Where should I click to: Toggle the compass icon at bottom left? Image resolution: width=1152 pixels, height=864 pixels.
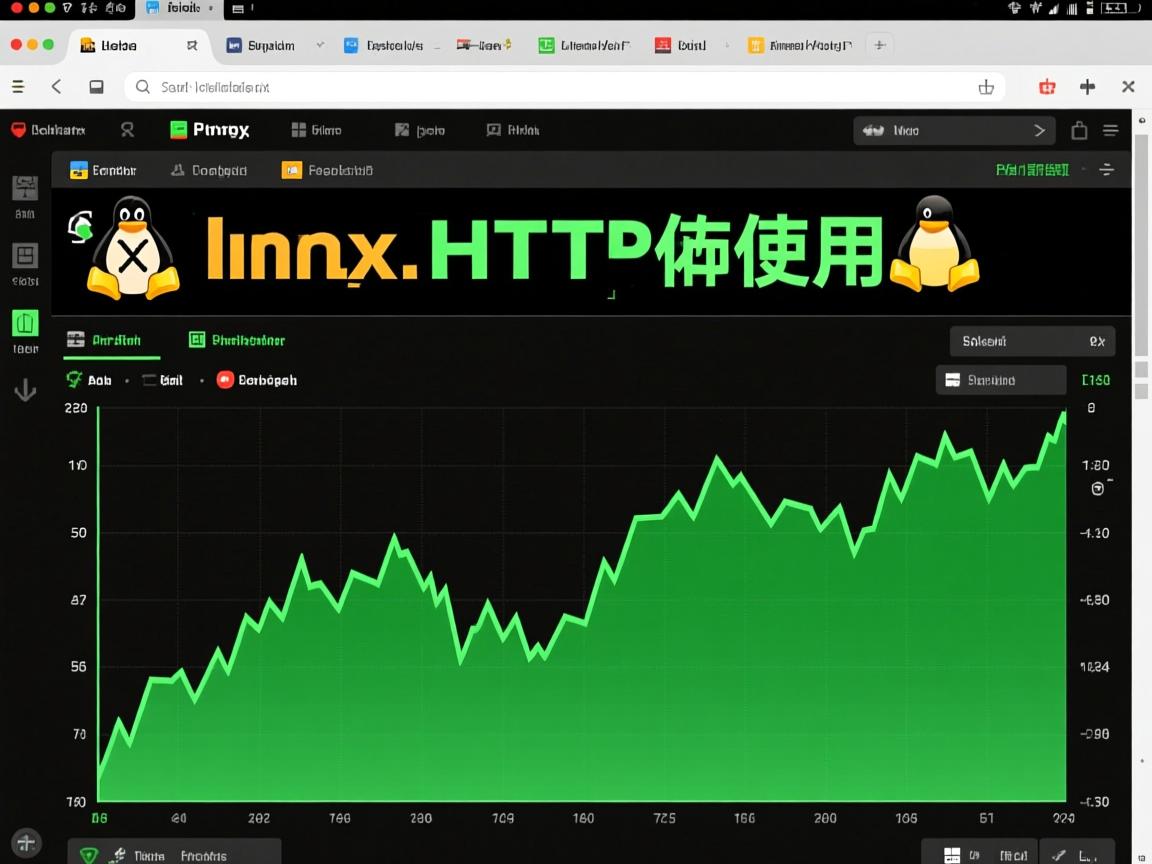point(26,843)
